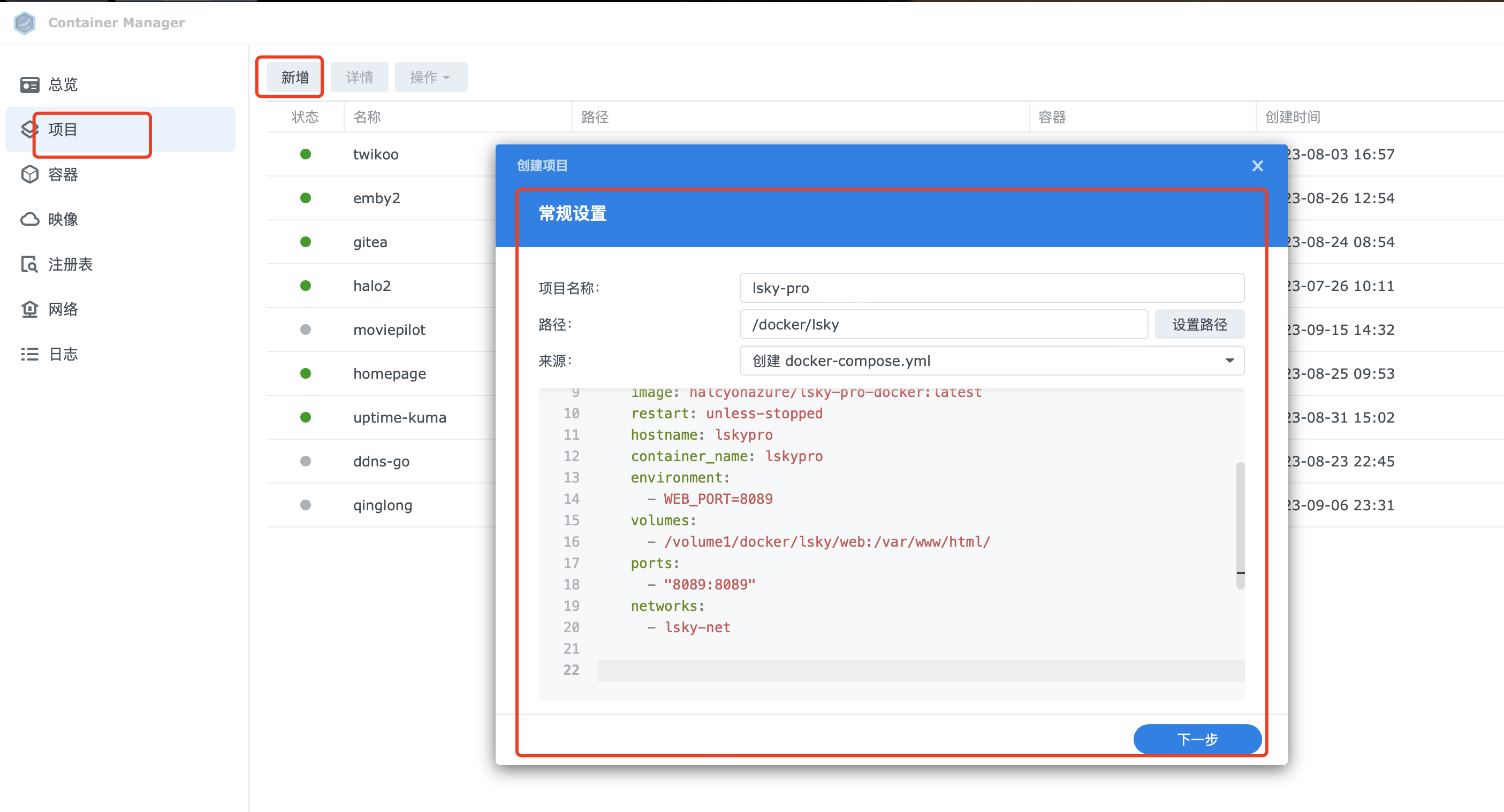Click 下一步 next step button
Viewport: 1504px width, 812px height.
(1197, 739)
